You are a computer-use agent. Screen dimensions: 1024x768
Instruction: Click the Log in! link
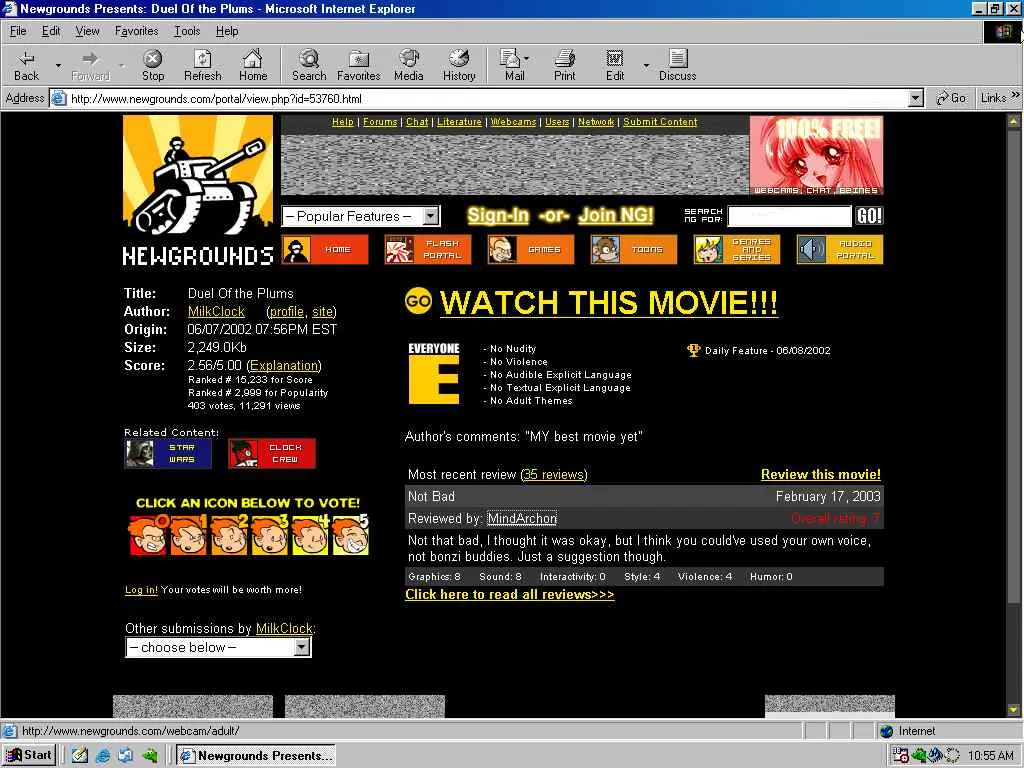click(x=141, y=590)
